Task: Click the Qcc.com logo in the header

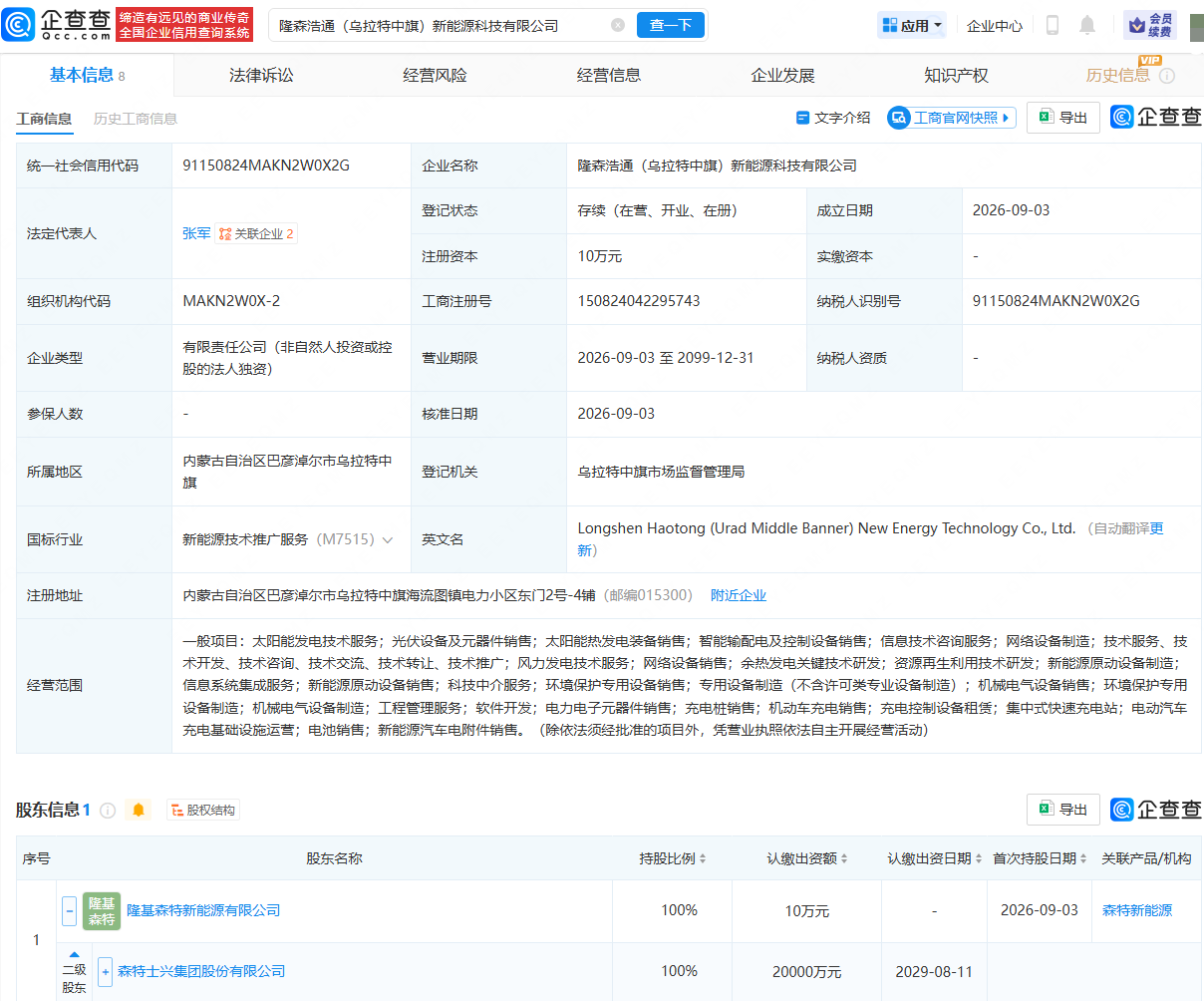Action: click(58, 25)
